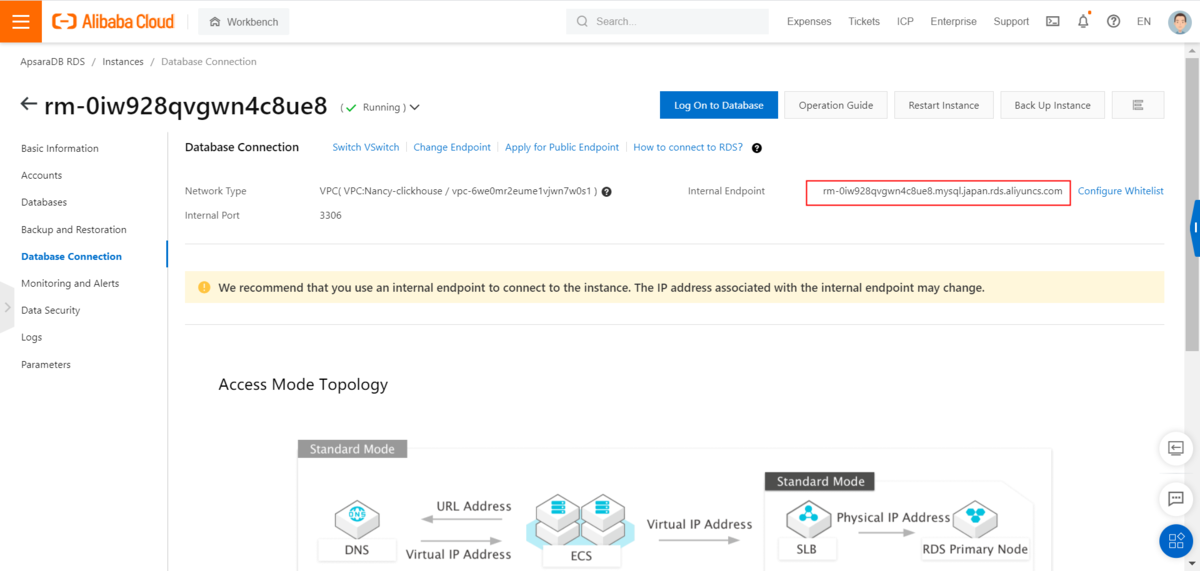Open the blue apps grid floating button
Viewport: 1200px width, 571px height.
(1176, 541)
